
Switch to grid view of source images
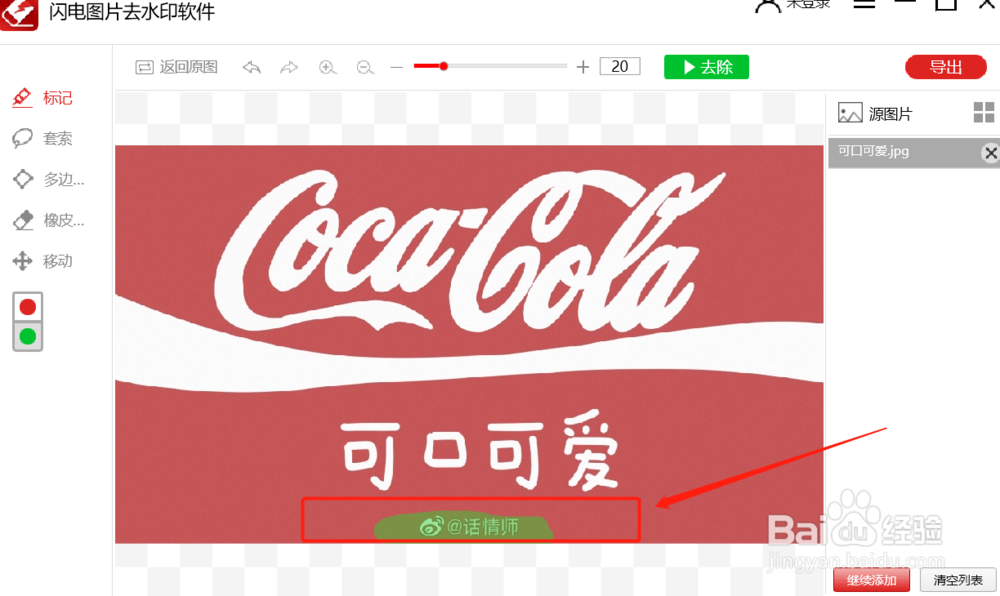pos(984,112)
